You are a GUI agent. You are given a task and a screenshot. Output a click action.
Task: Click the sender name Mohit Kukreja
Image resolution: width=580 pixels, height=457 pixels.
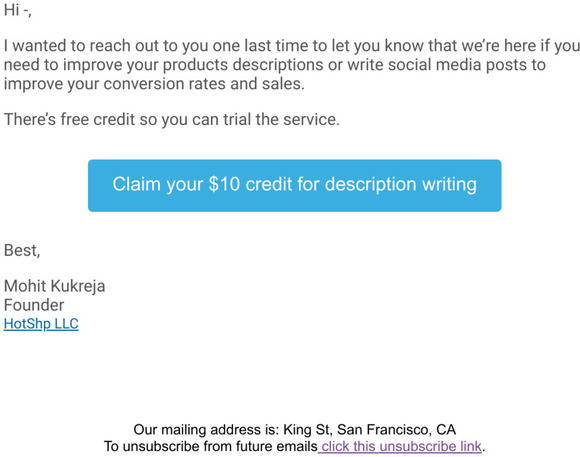(x=54, y=286)
